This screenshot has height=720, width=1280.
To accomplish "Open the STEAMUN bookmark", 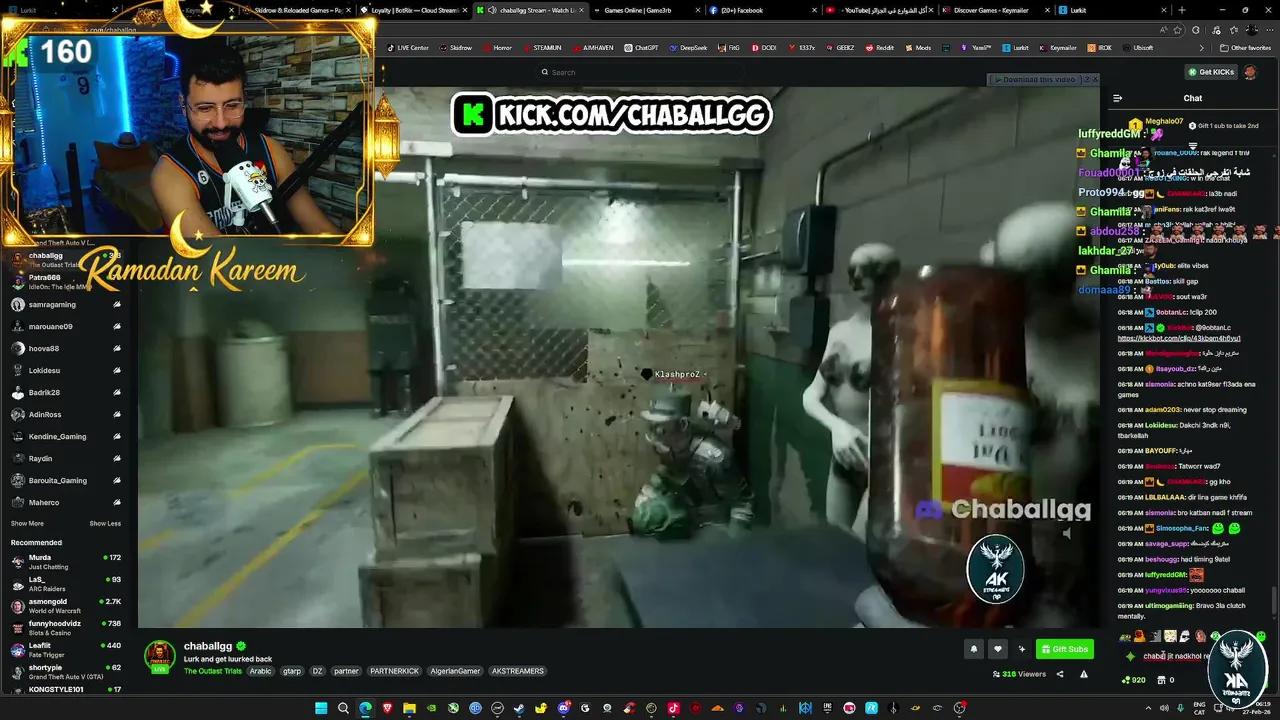I will tap(542, 47).
